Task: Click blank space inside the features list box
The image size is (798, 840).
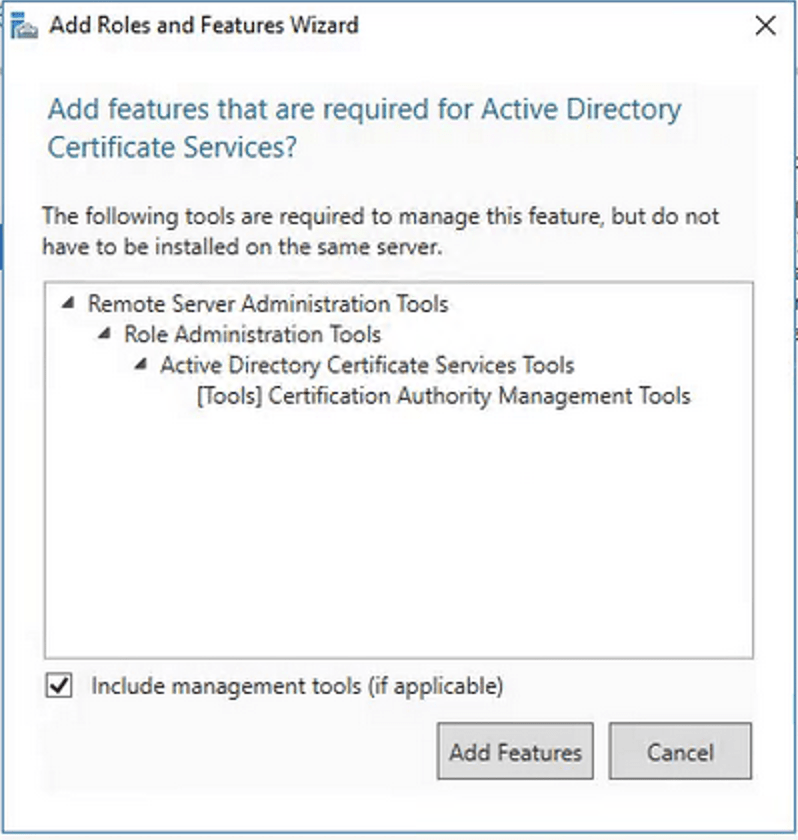Action: pos(398,540)
